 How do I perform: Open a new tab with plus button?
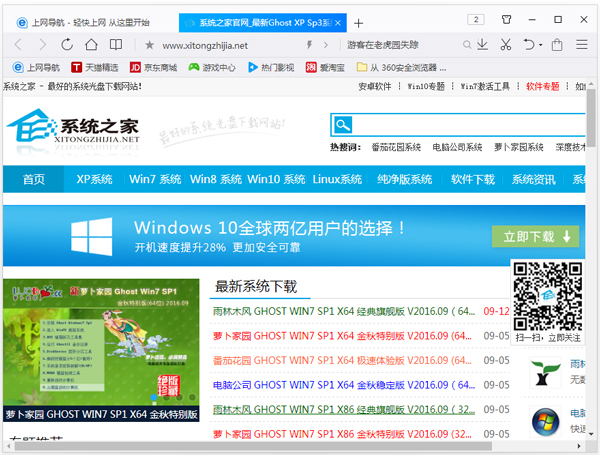click(x=358, y=23)
